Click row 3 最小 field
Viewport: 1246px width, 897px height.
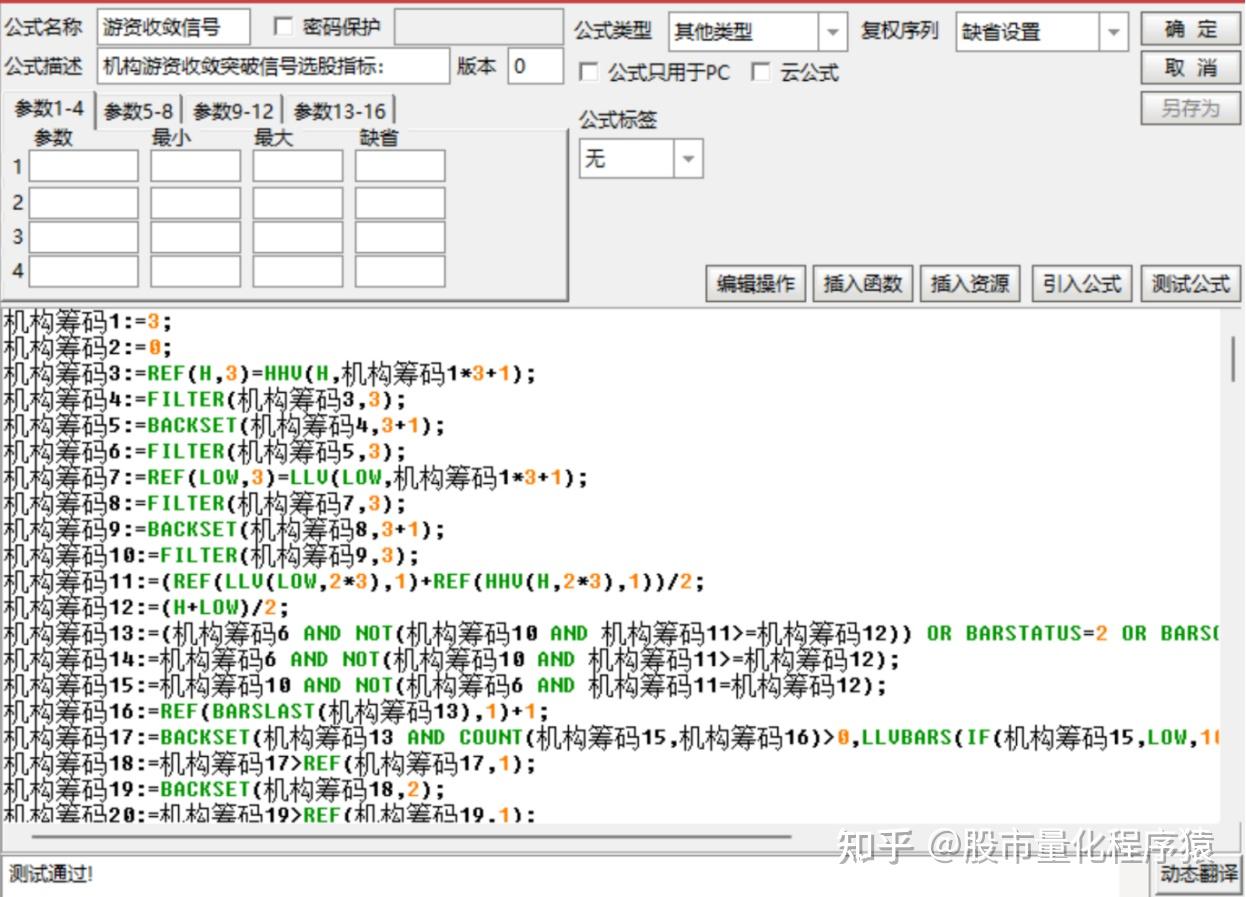coord(196,237)
